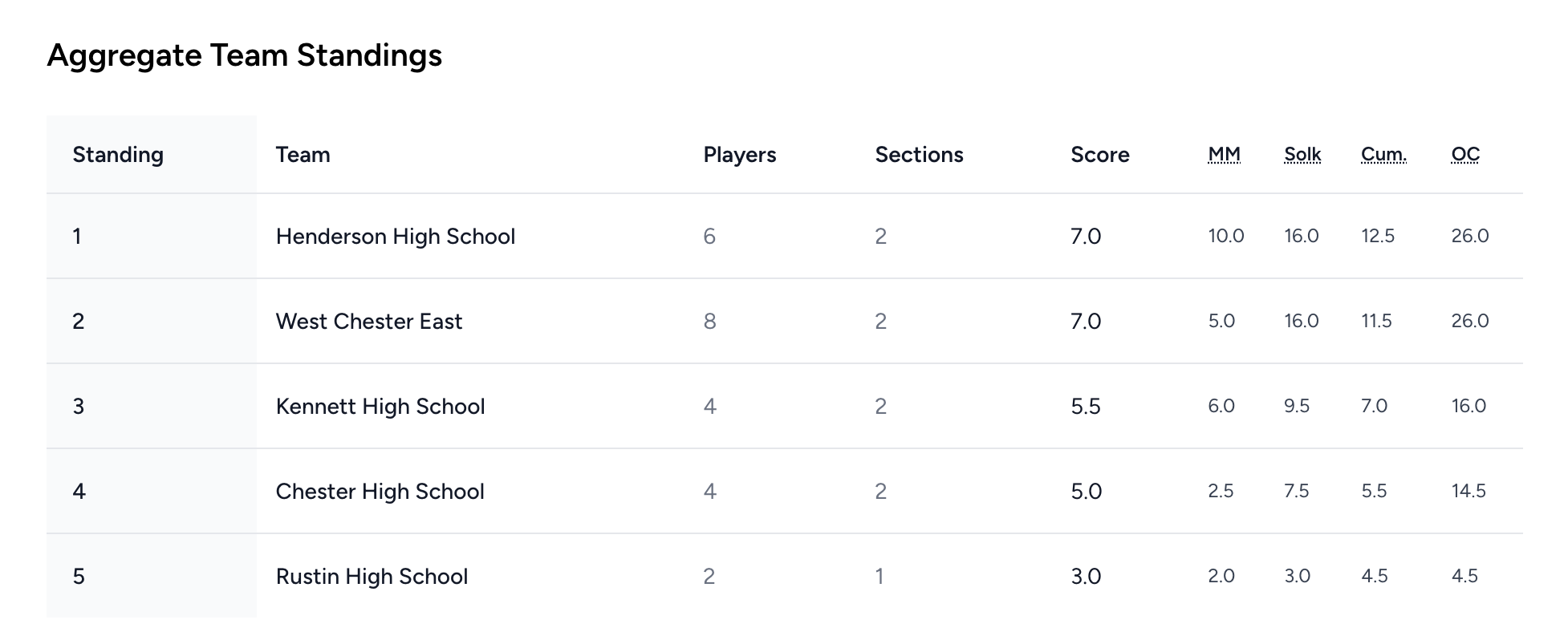Click the Chester High School team name
This screenshot has height=632, width=1568.
pyautogui.click(x=380, y=492)
